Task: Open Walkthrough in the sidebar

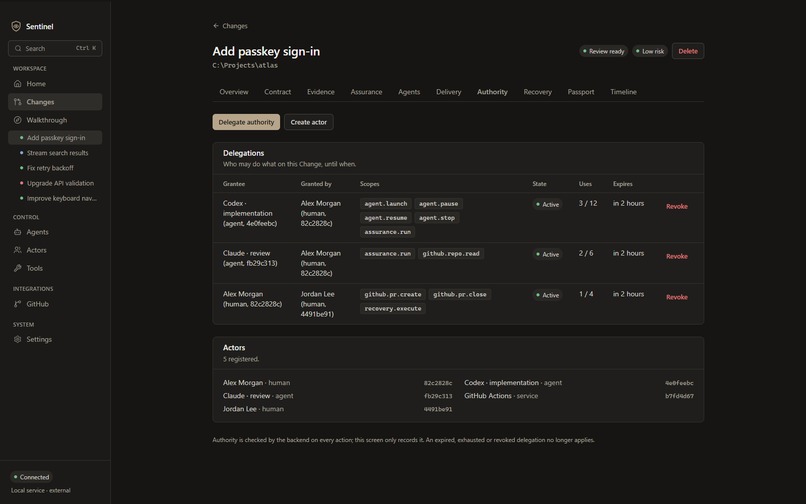Action: 55,120
